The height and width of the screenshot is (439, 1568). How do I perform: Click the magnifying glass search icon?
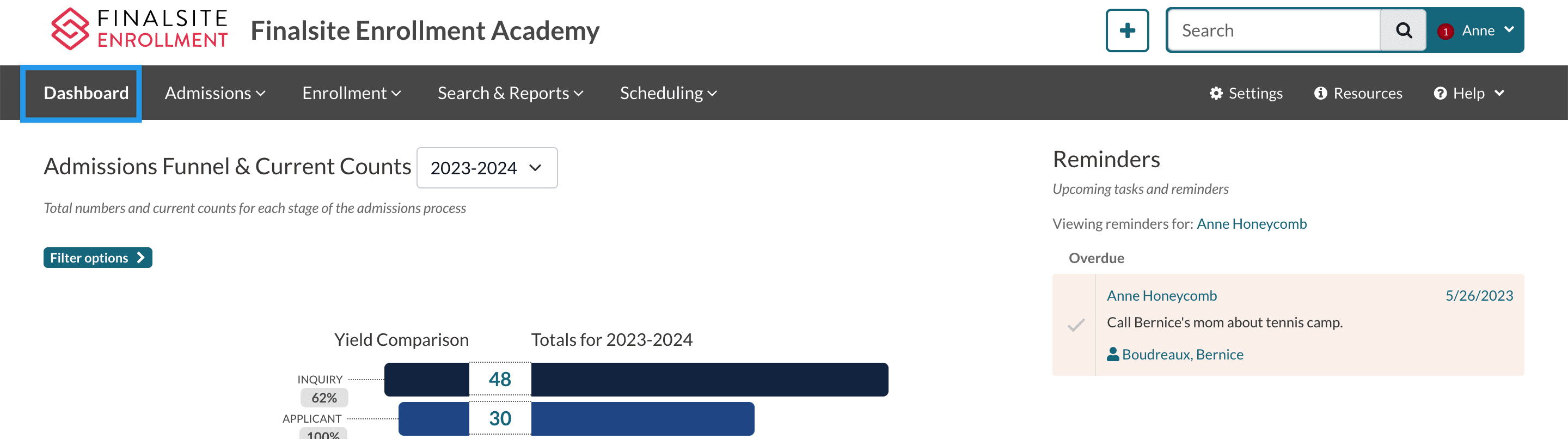[1403, 31]
